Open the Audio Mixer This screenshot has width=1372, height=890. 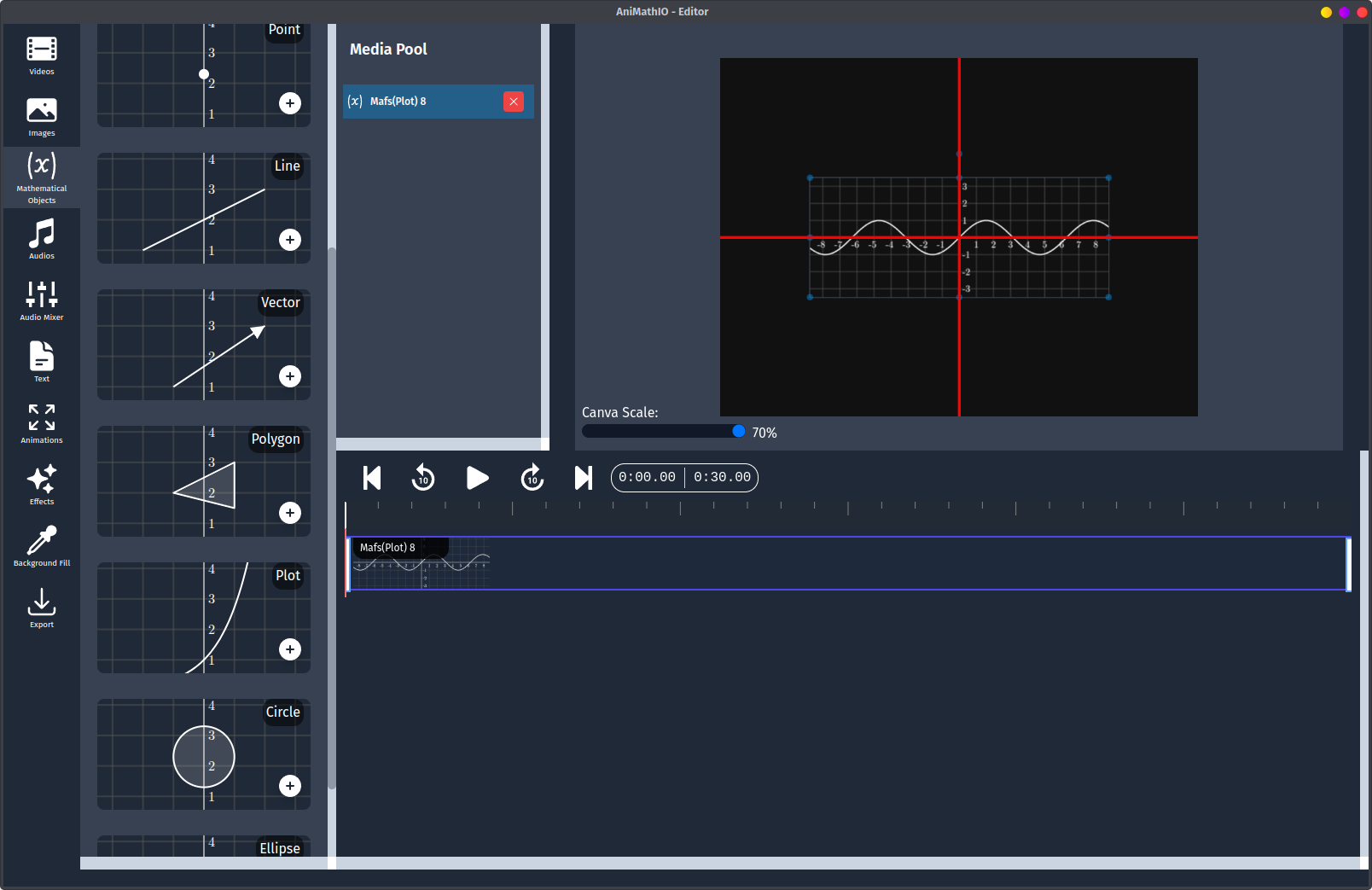pyautogui.click(x=41, y=301)
